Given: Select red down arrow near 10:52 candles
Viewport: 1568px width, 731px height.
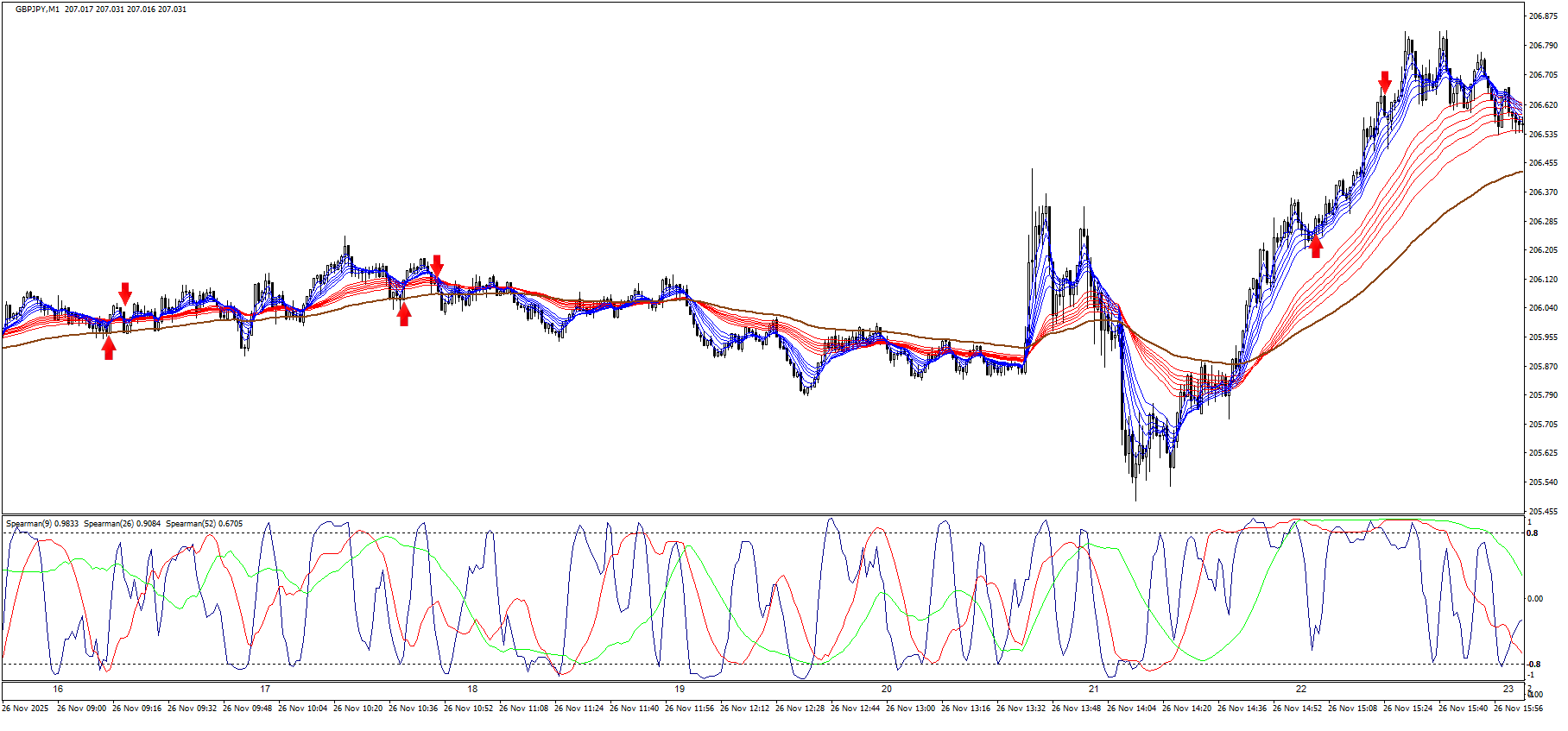Looking at the screenshot, I should tap(437, 266).
